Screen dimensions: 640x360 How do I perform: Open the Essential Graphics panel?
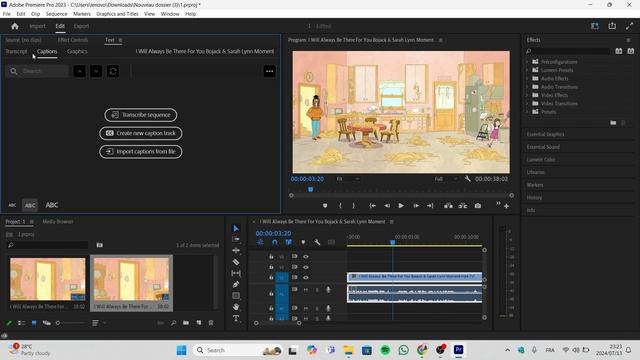click(545, 134)
